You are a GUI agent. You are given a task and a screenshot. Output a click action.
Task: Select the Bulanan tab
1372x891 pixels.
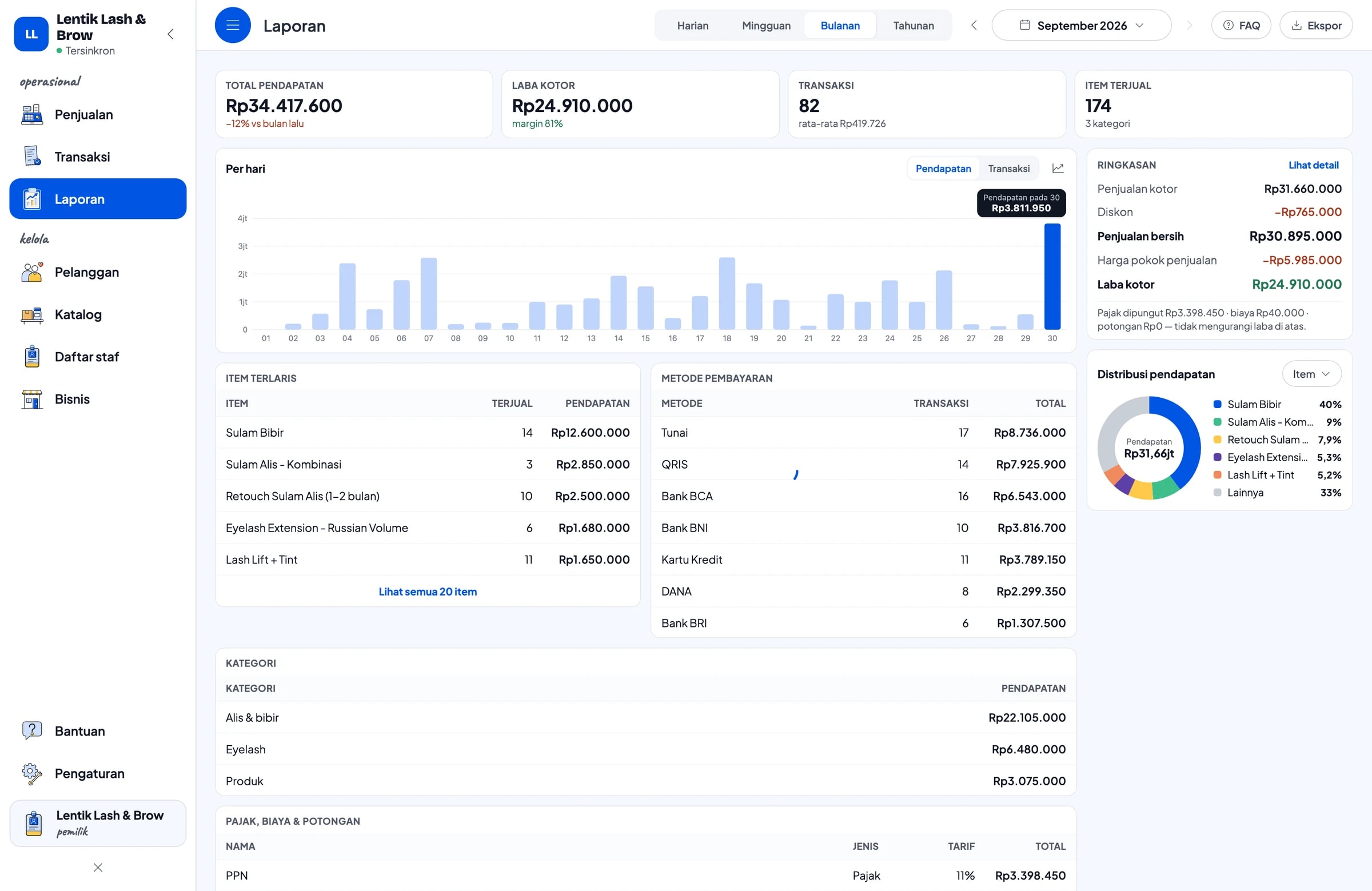click(840, 25)
